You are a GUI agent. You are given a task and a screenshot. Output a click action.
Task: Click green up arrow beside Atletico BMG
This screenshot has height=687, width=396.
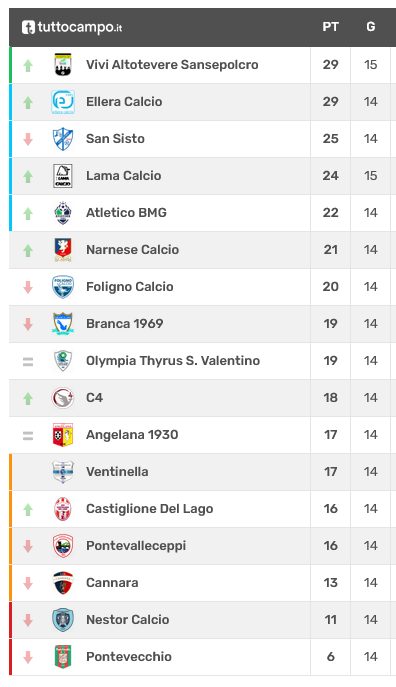click(28, 213)
